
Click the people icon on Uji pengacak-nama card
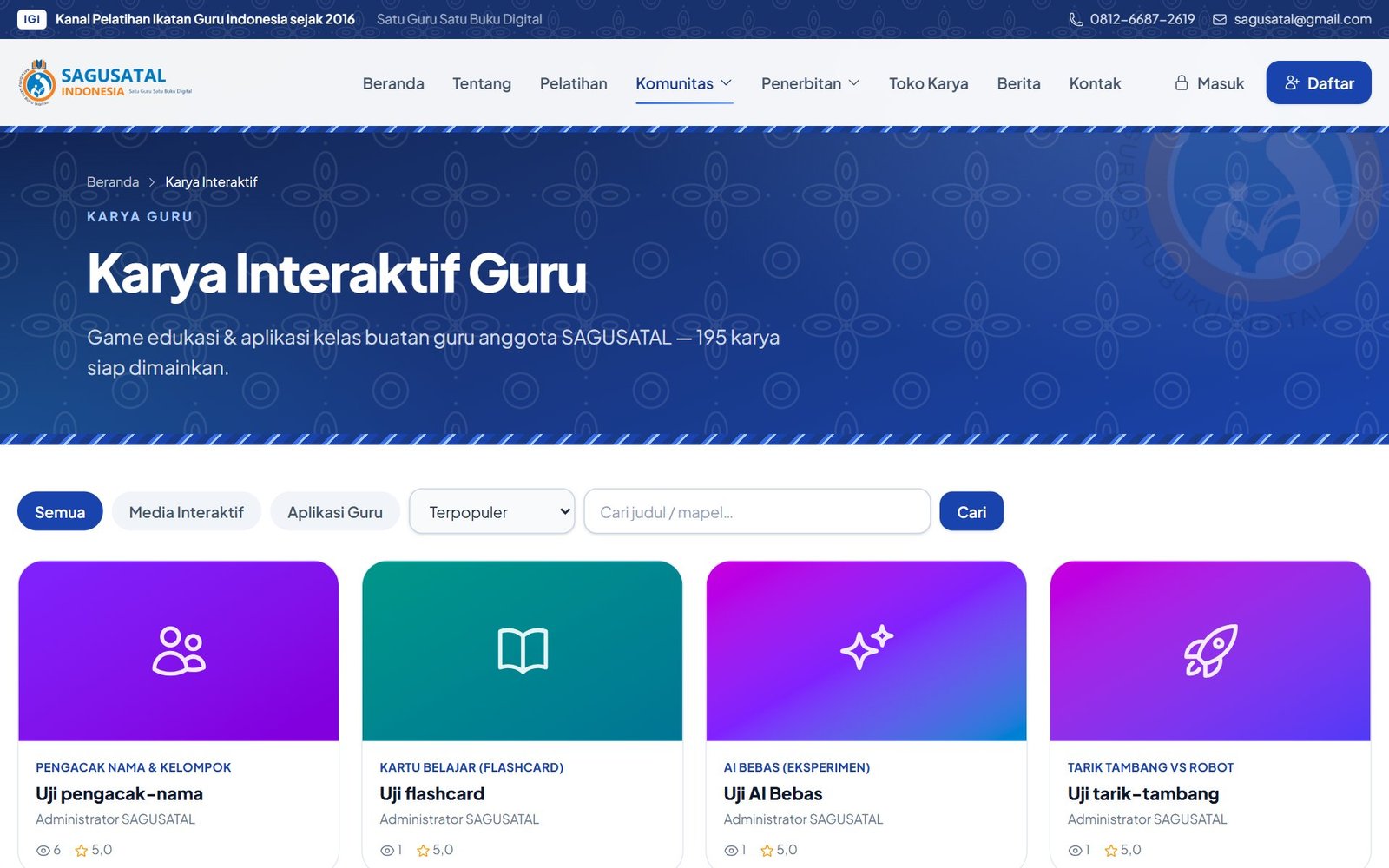click(x=179, y=650)
